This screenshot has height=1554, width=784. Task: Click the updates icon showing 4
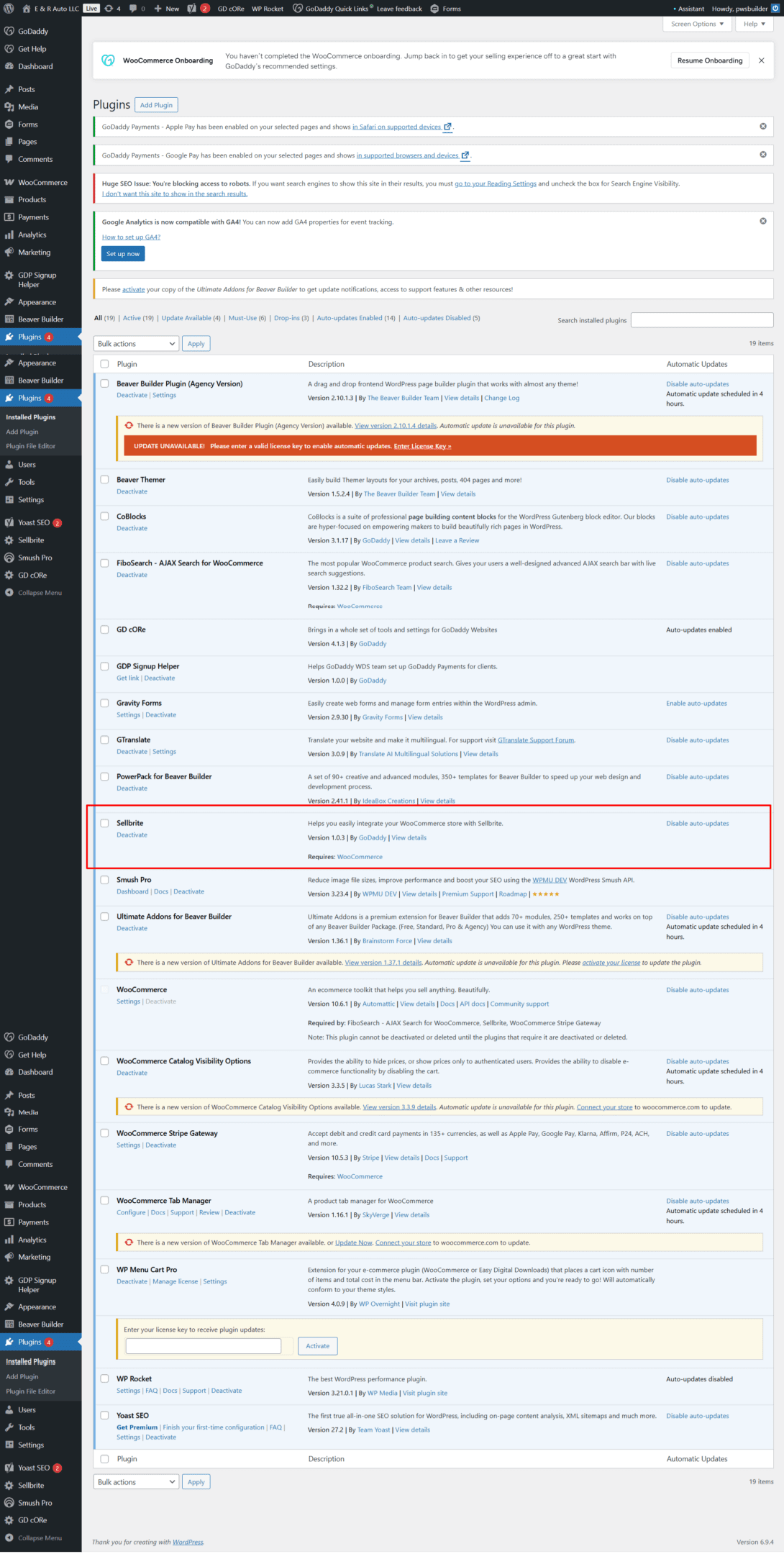(x=109, y=9)
